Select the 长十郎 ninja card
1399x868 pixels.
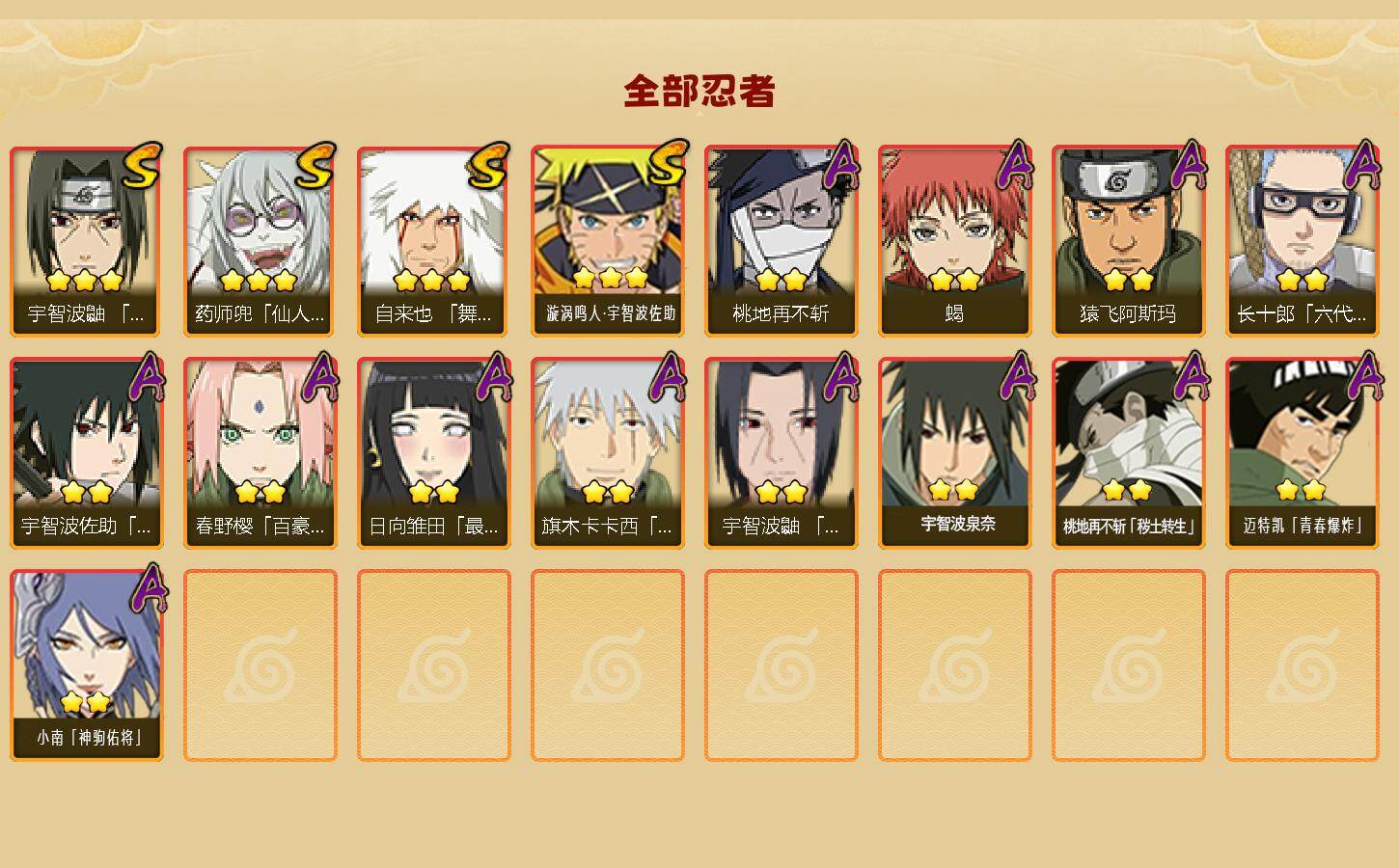pyautogui.click(x=1302, y=241)
